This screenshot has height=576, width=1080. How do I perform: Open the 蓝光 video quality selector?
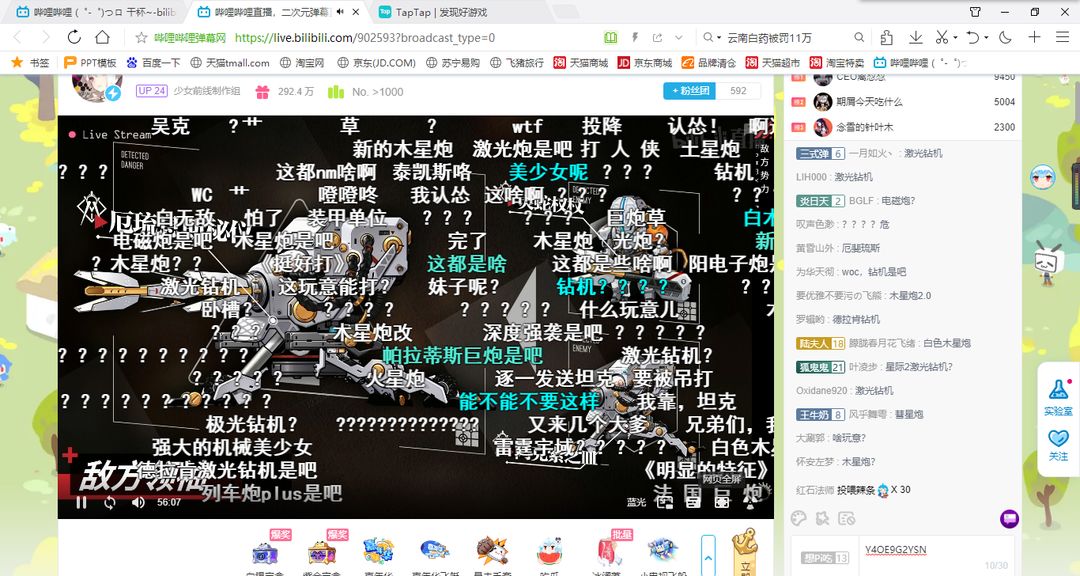click(x=636, y=502)
